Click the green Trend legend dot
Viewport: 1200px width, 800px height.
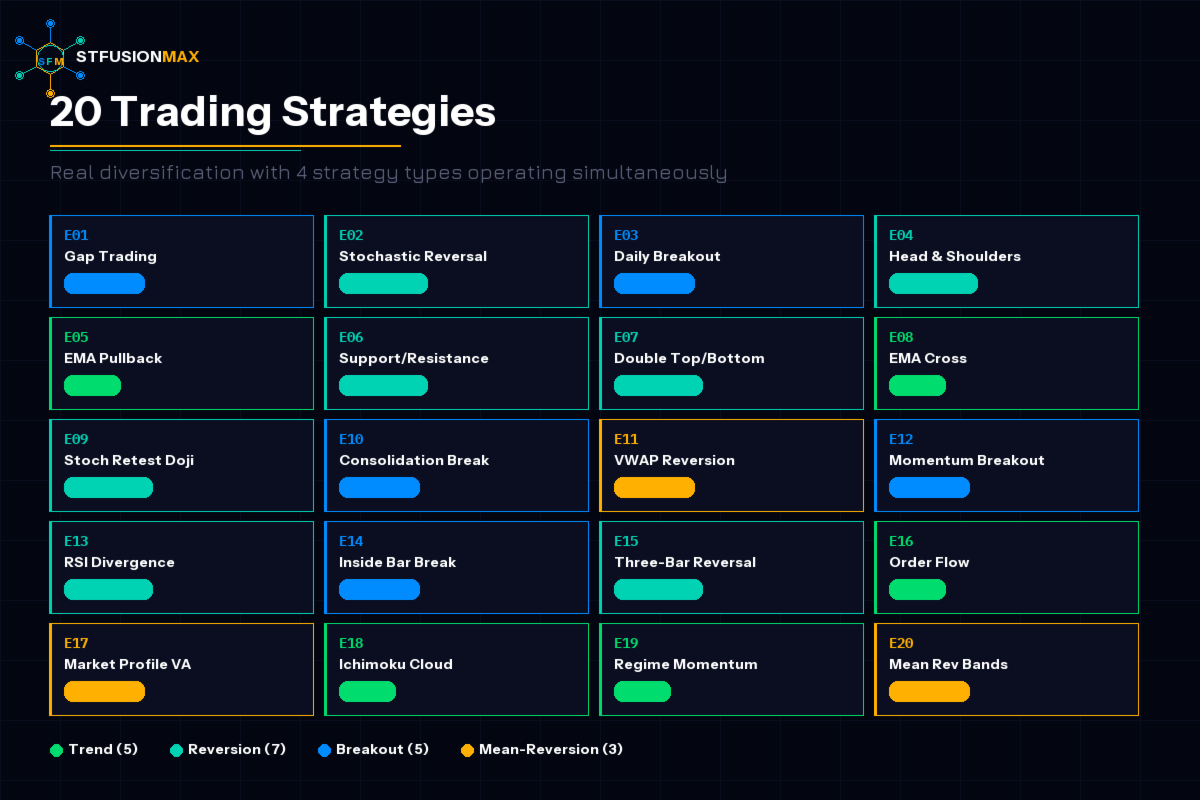point(56,750)
